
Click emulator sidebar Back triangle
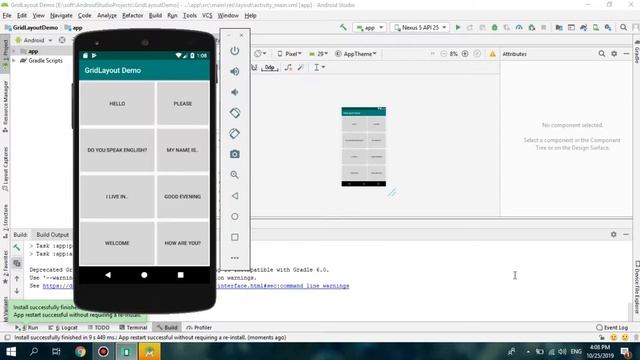click(x=235, y=196)
